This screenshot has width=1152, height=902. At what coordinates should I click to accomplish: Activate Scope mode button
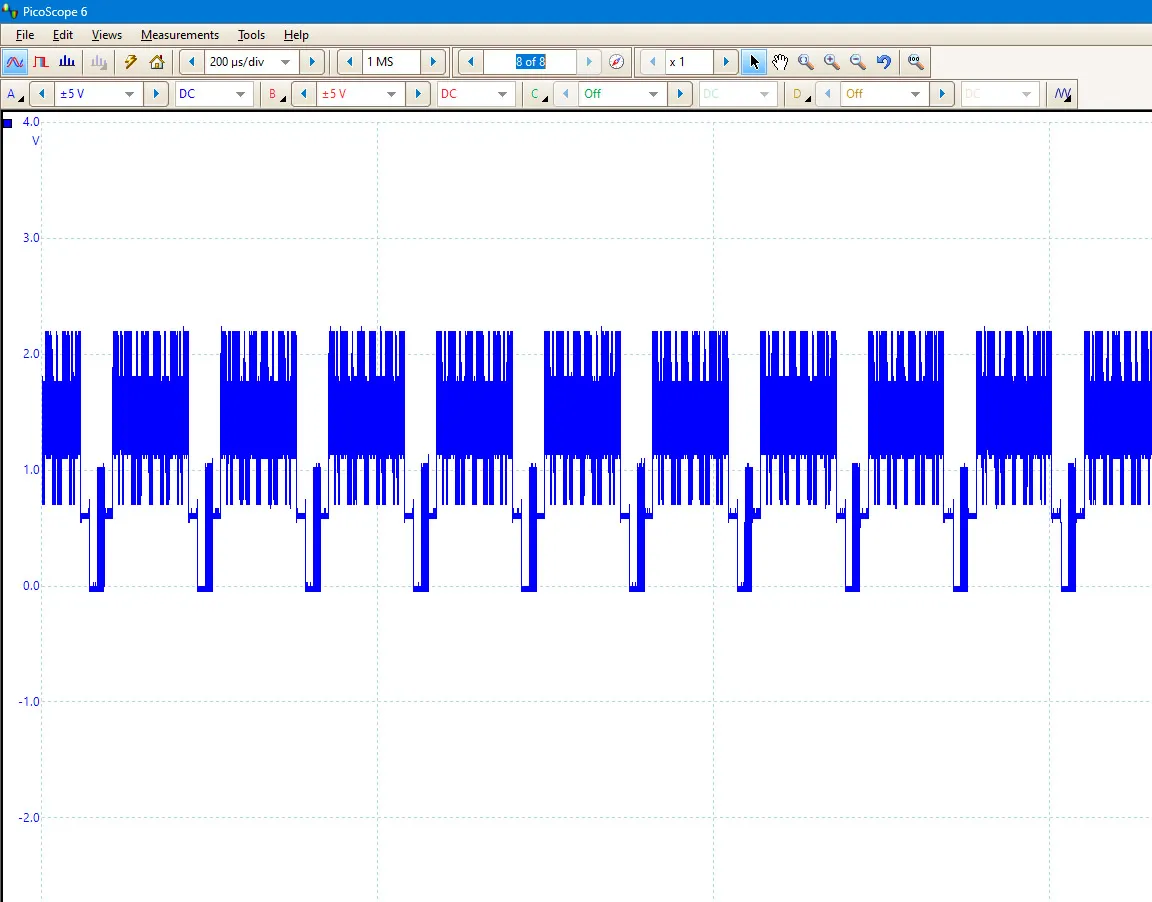coord(15,62)
